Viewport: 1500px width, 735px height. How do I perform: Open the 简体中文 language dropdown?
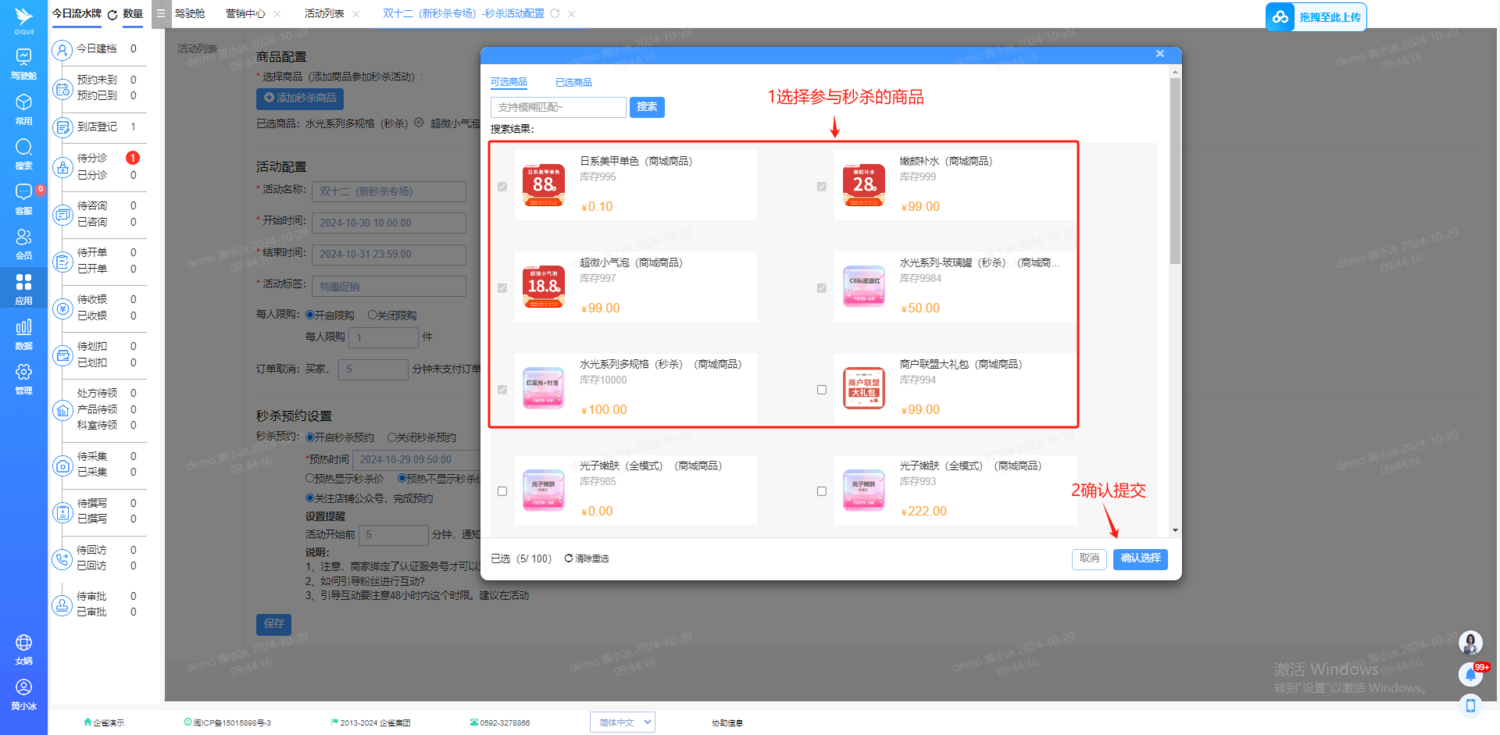point(622,721)
